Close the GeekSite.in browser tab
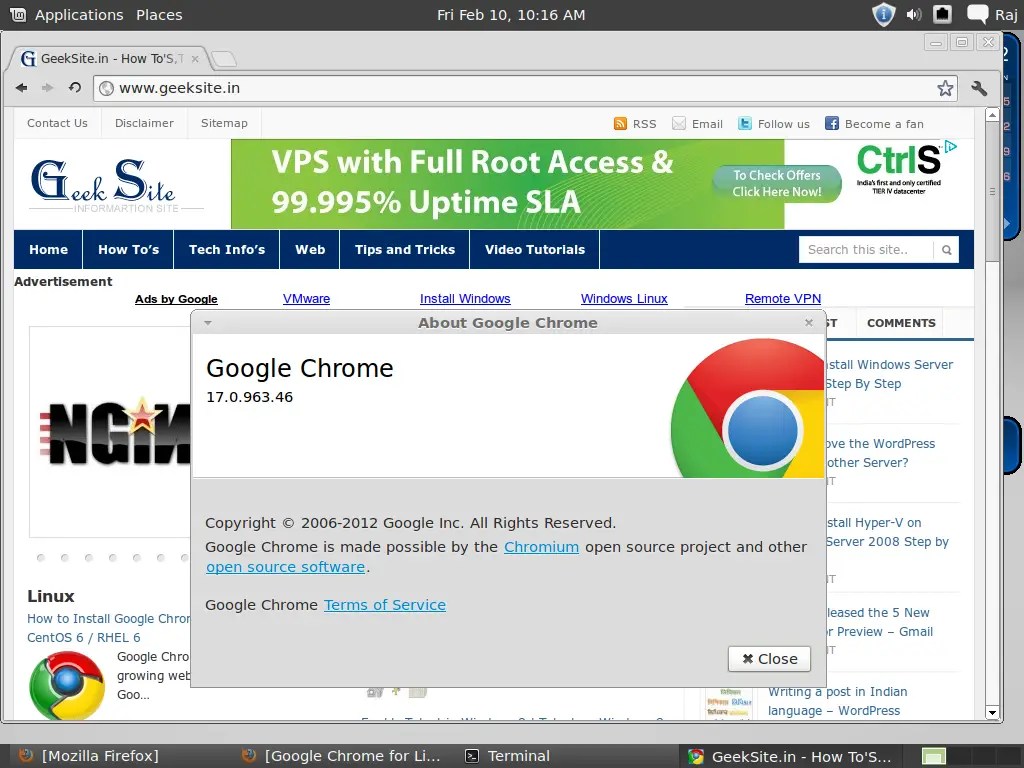Screen dimensions: 1024x768 click(x=195, y=59)
